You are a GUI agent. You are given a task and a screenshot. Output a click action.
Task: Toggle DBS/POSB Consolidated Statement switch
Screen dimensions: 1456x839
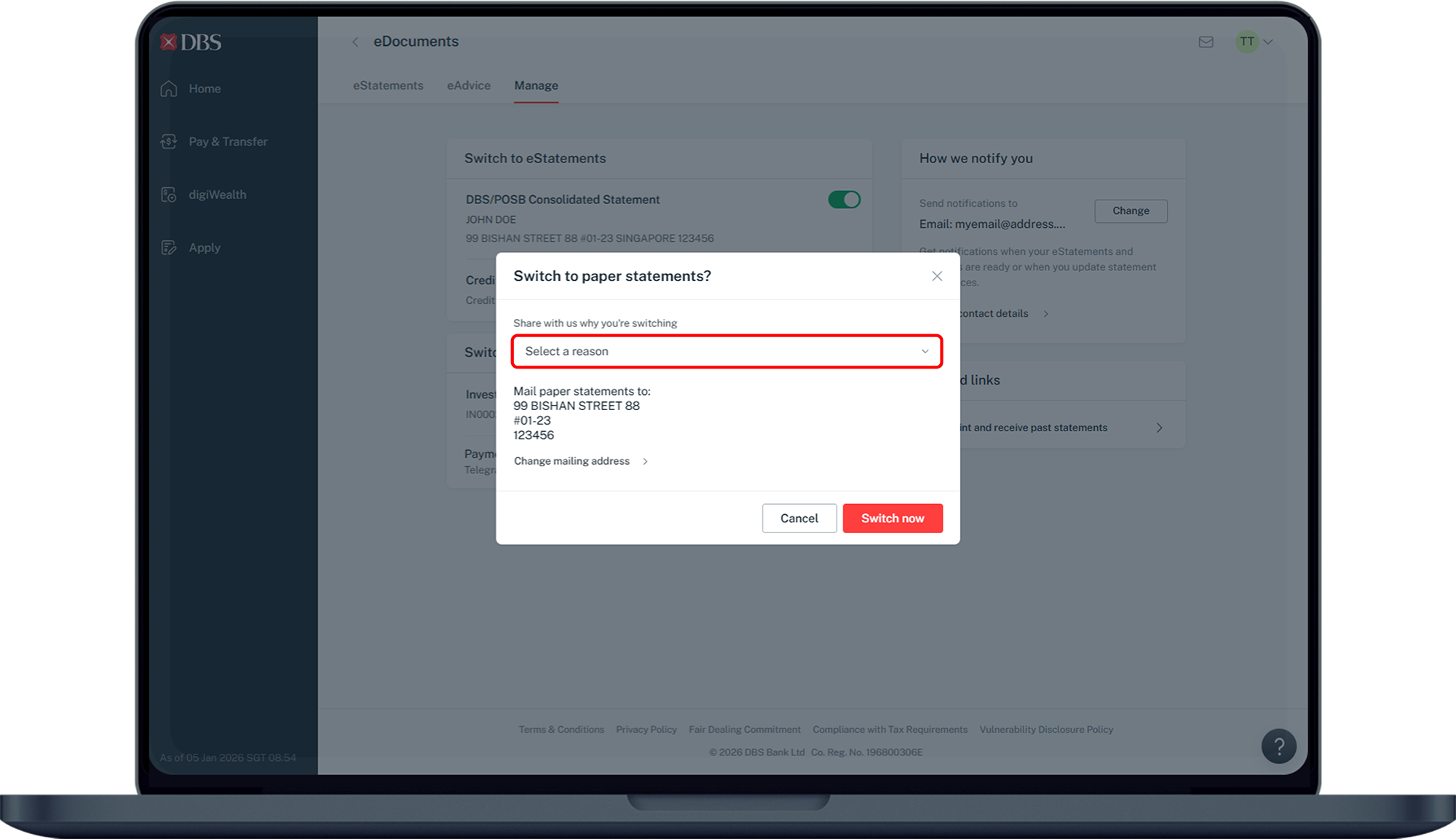pos(844,200)
